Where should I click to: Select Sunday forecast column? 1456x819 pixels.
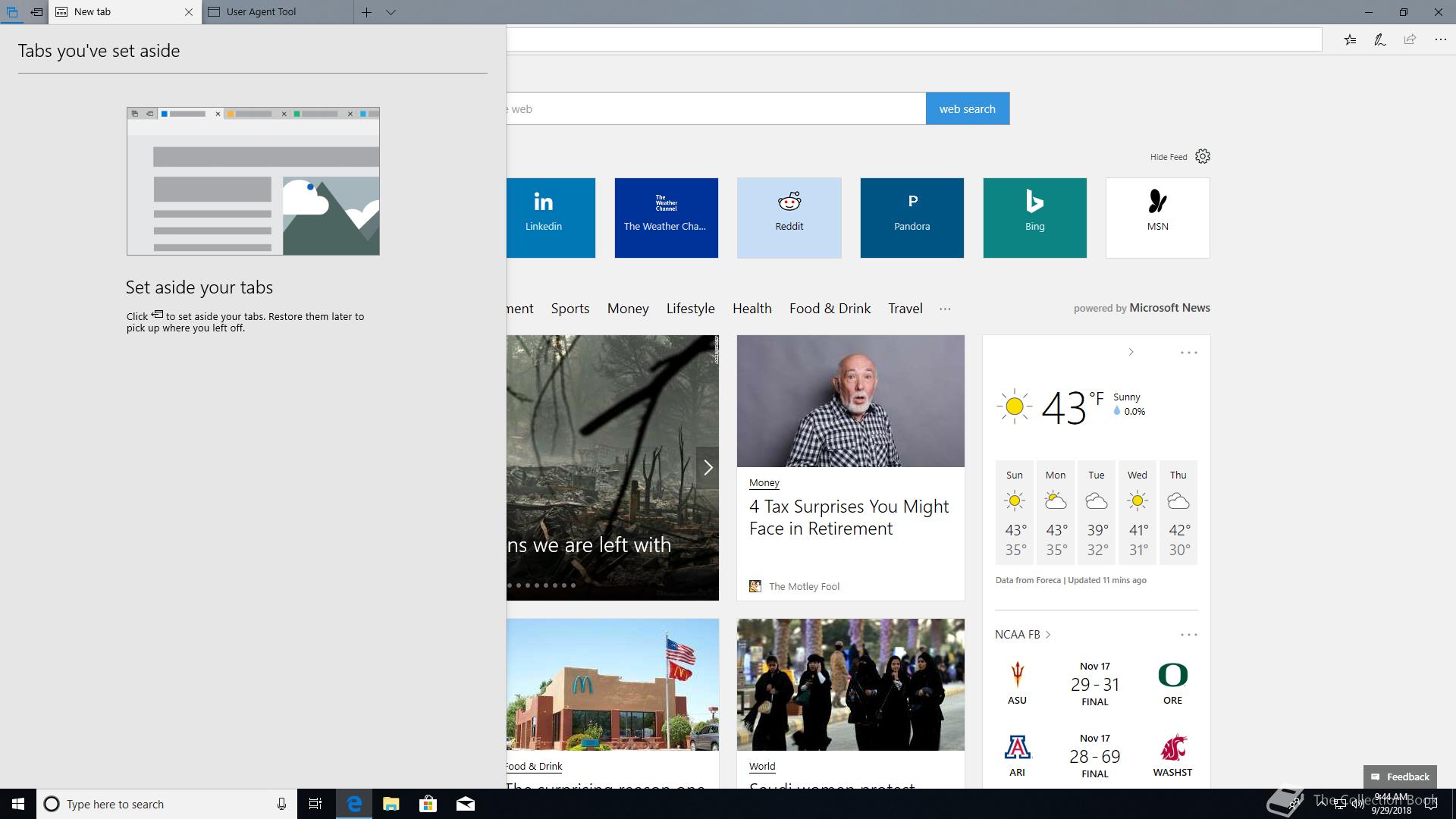click(1015, 513)
